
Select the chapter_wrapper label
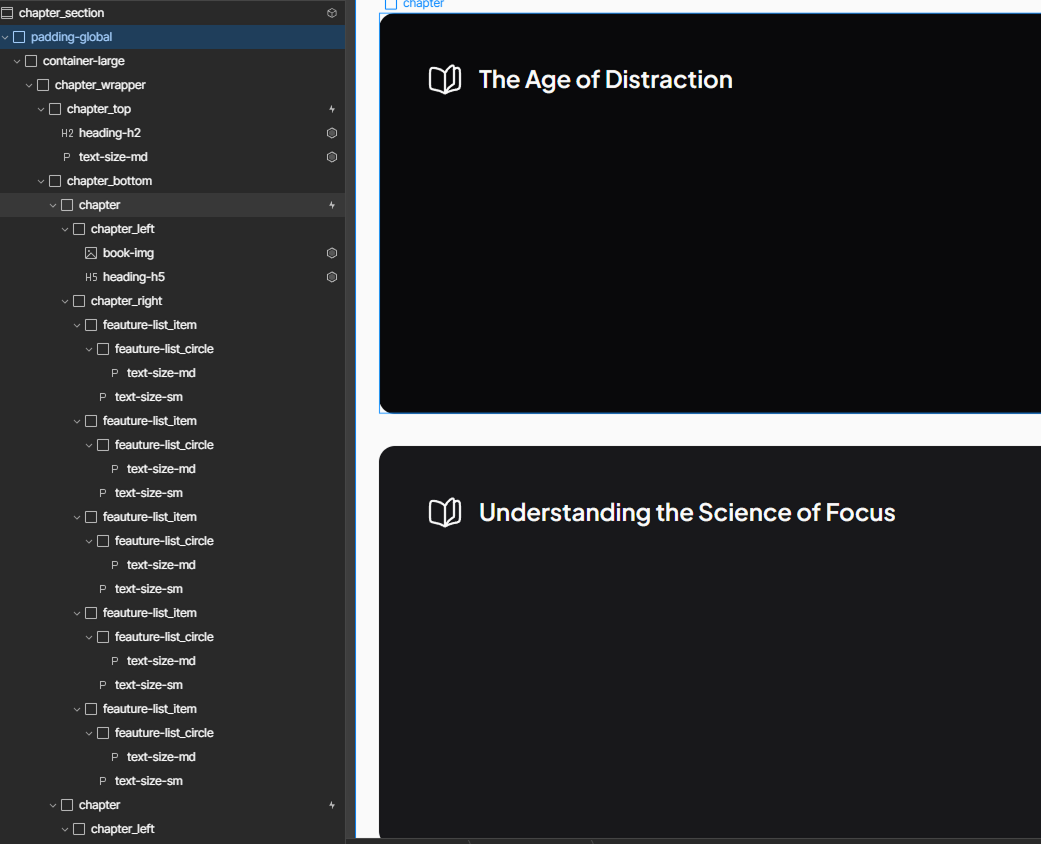coord(100,85)
